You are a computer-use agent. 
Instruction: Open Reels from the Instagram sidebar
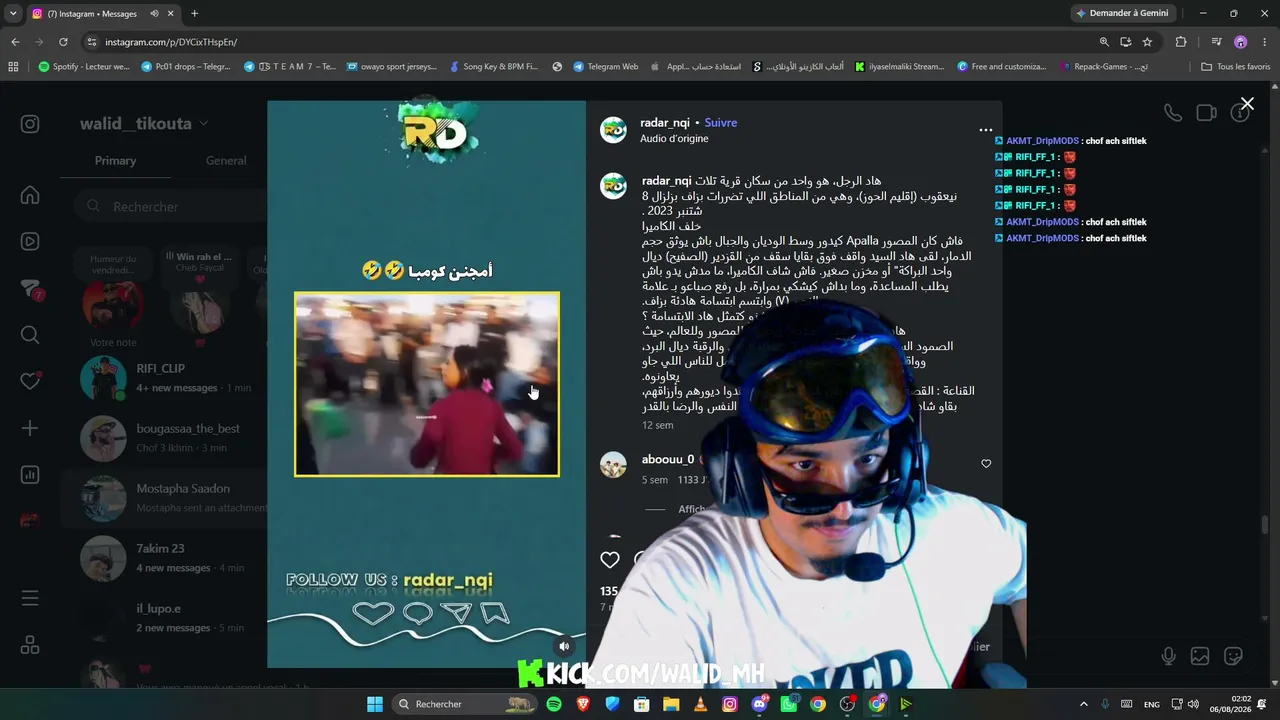coord(30,241)
